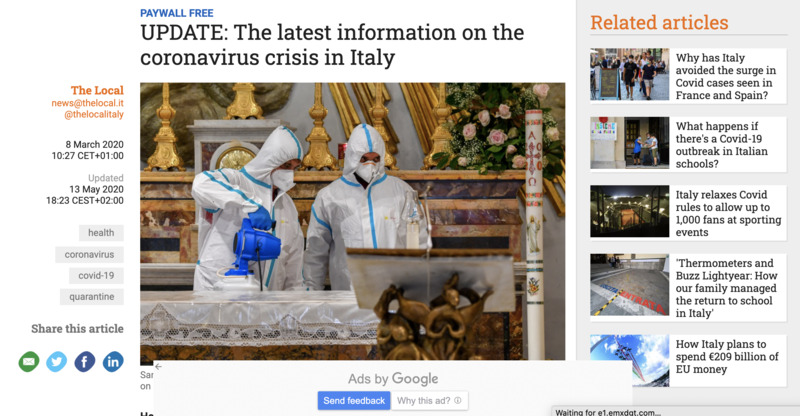800x416 pixels.
Task: Open thumbnail for Covid-19 outbreak in schools article
Action: coord(630,143)
